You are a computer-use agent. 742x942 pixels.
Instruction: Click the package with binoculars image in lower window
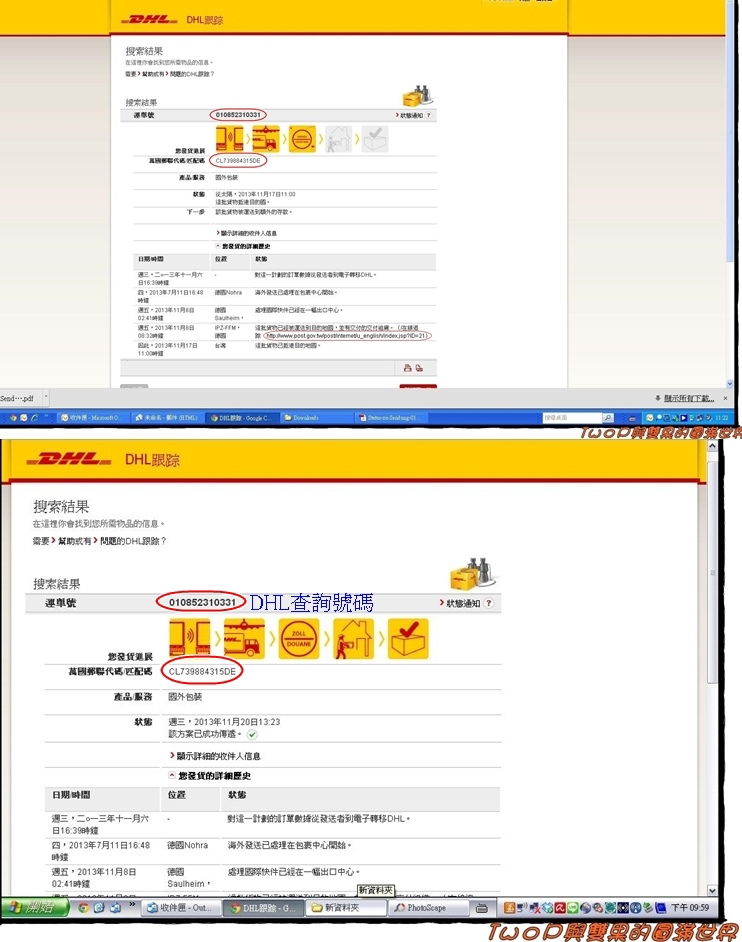(x=473, y=573)
